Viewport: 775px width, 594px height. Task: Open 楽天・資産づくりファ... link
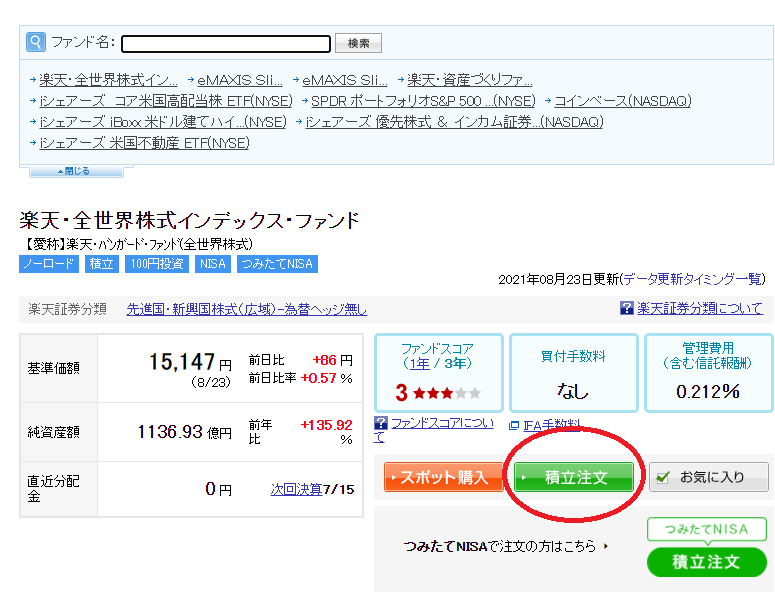[470, 80]
